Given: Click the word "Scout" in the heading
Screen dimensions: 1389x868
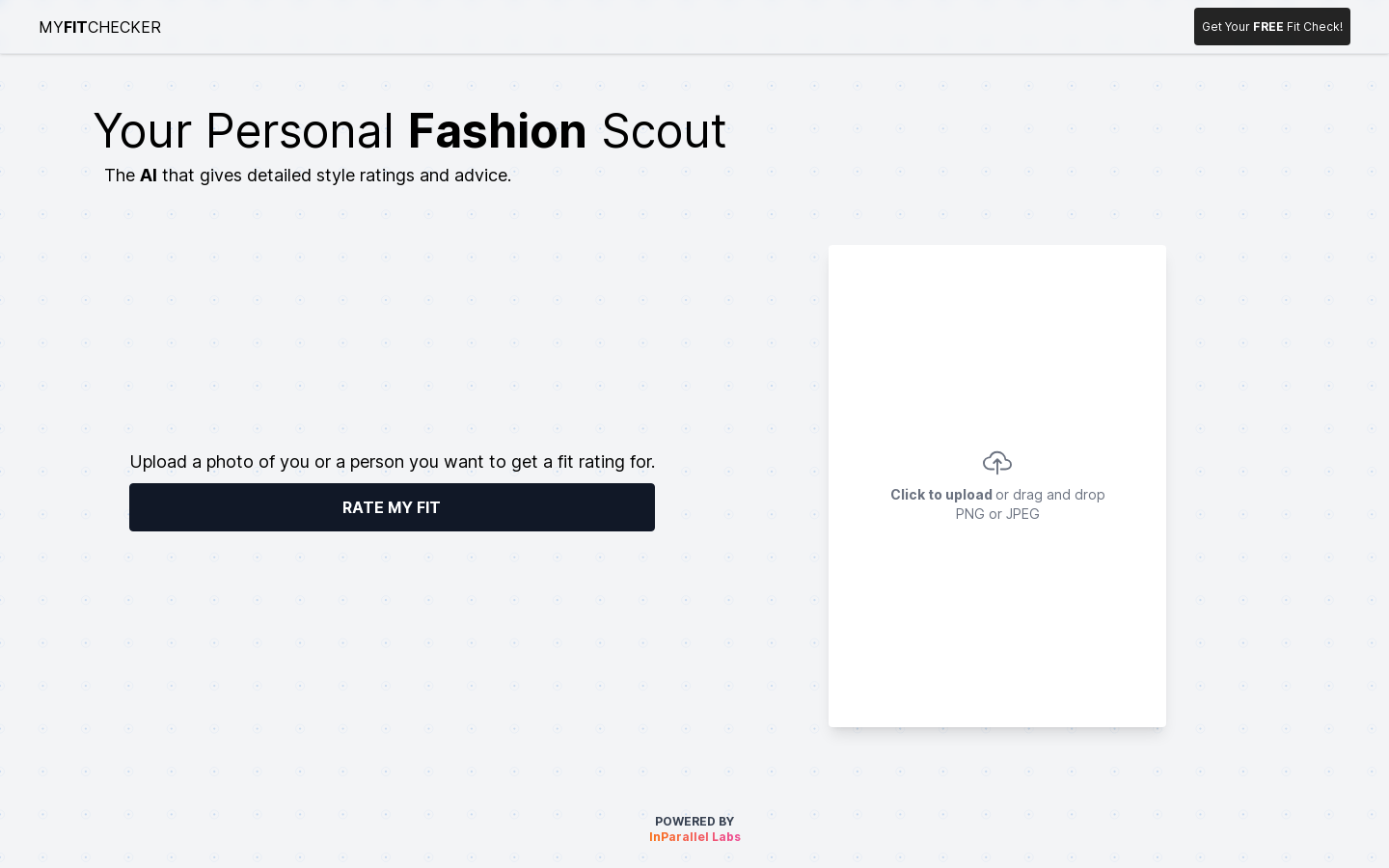Looking at the screenshot, I should pyautogui.click(x=664, y=131).
